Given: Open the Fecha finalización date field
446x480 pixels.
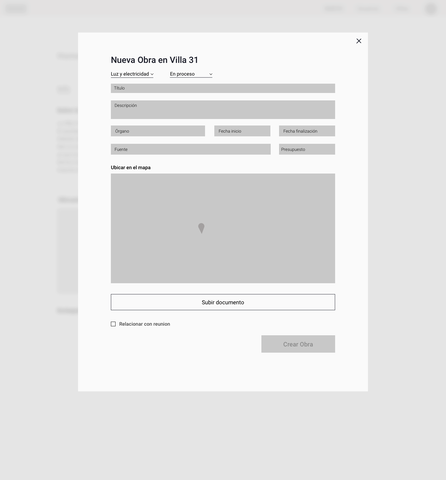Looking at the screenshot, I should pyautogui.click(x=307, y=131).
